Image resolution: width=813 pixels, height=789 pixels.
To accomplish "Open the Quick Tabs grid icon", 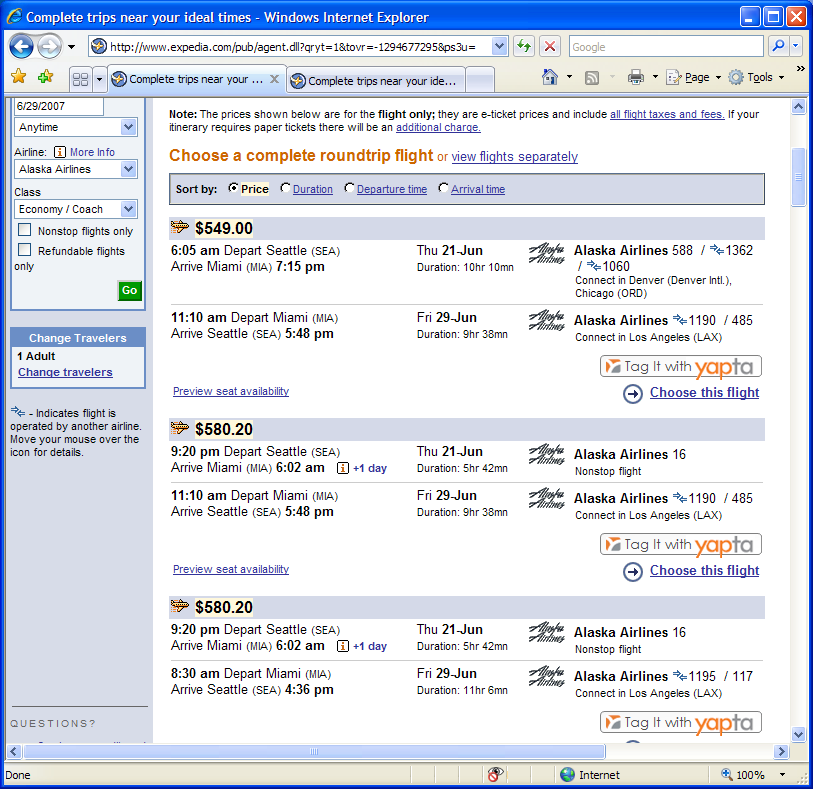I will point(80,79).
